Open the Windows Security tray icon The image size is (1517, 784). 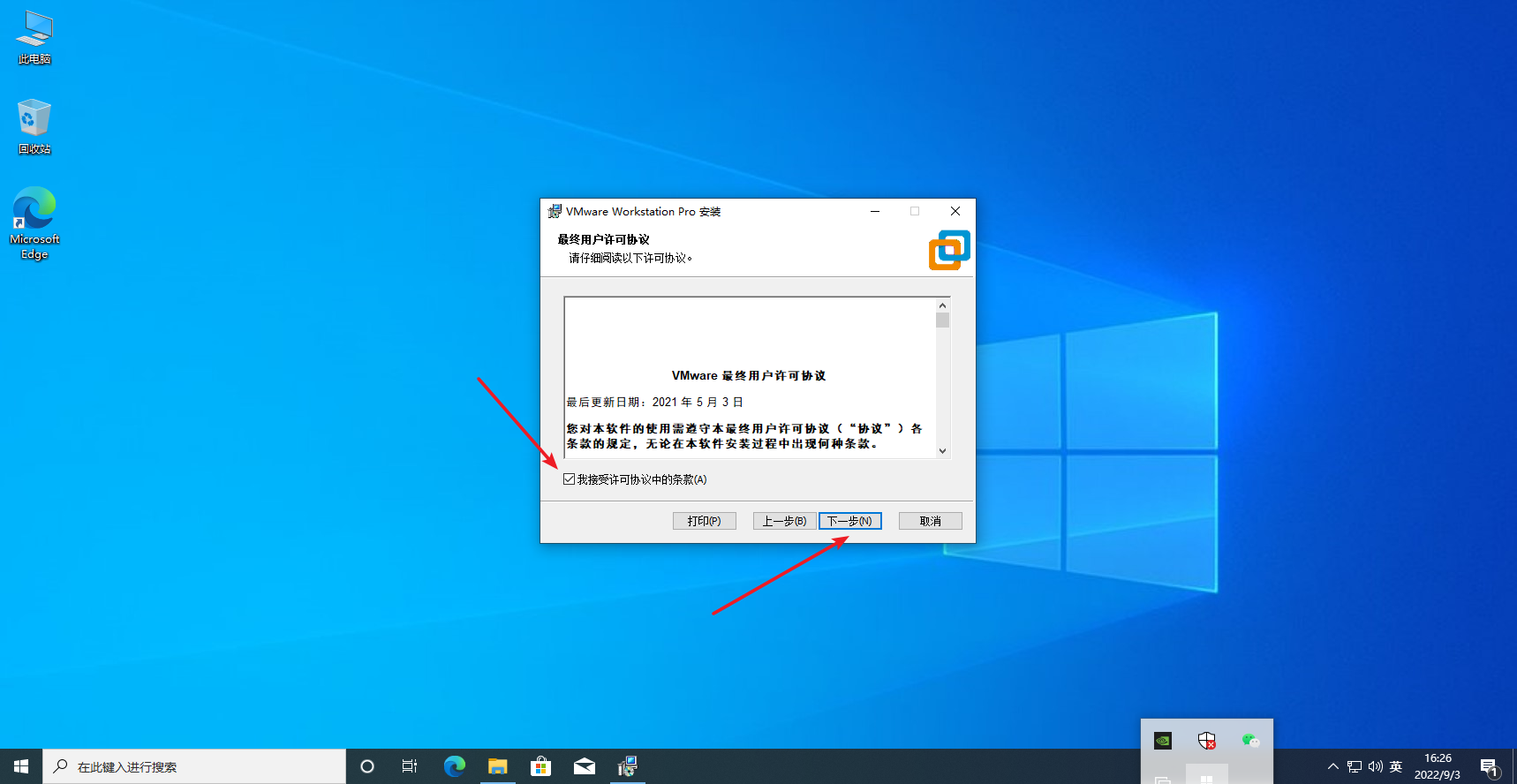tap(1207, 741)
